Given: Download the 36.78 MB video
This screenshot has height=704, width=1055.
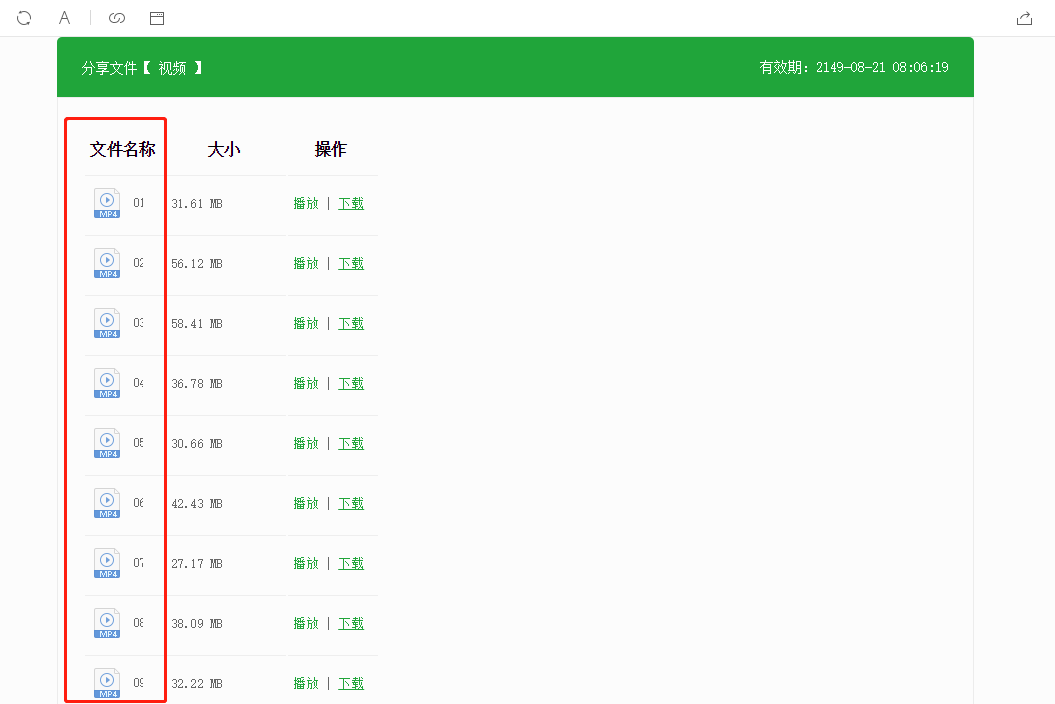Looking at the screenshot, I should click(351, 383).
